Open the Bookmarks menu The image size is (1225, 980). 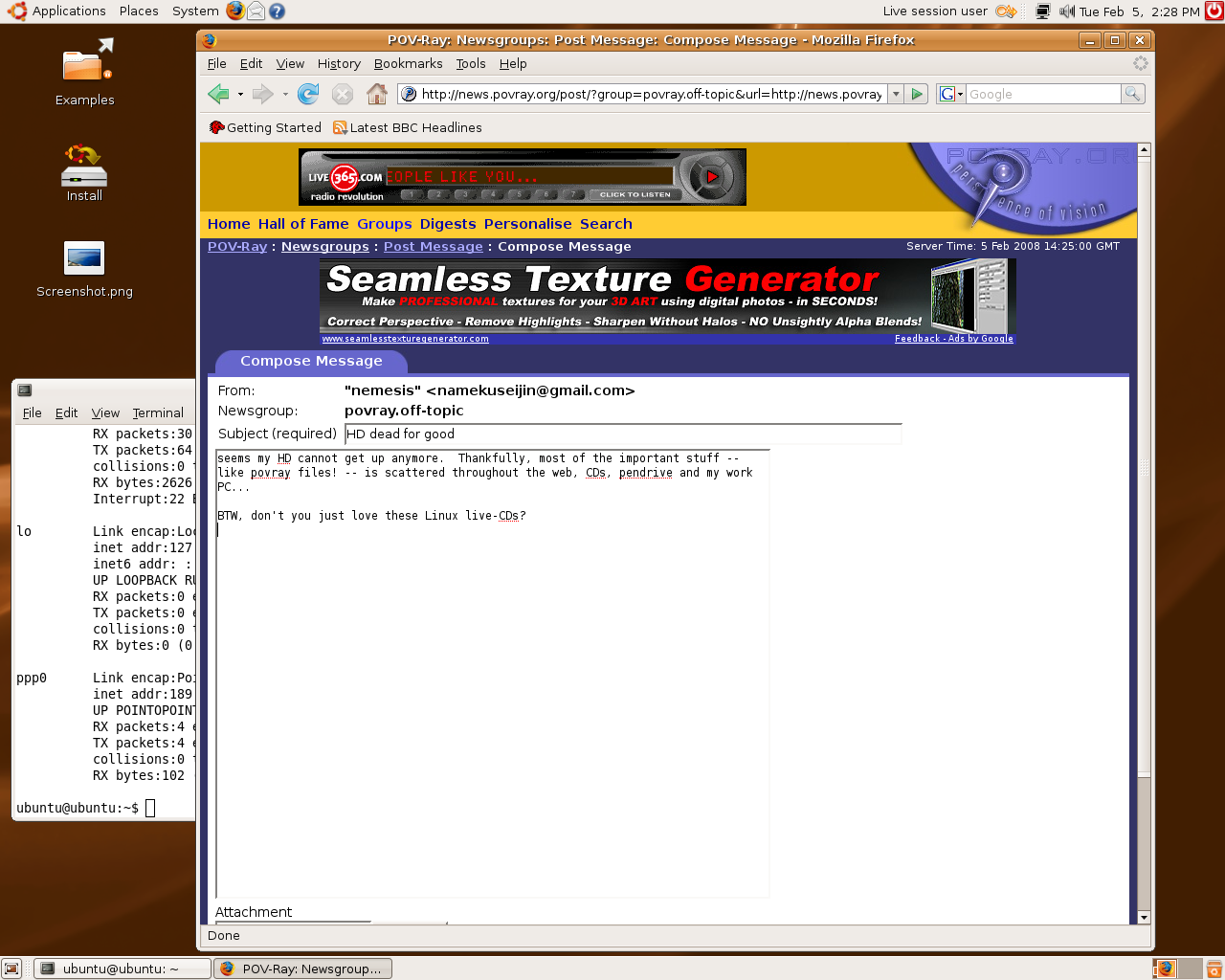click(x=408, y=63)
